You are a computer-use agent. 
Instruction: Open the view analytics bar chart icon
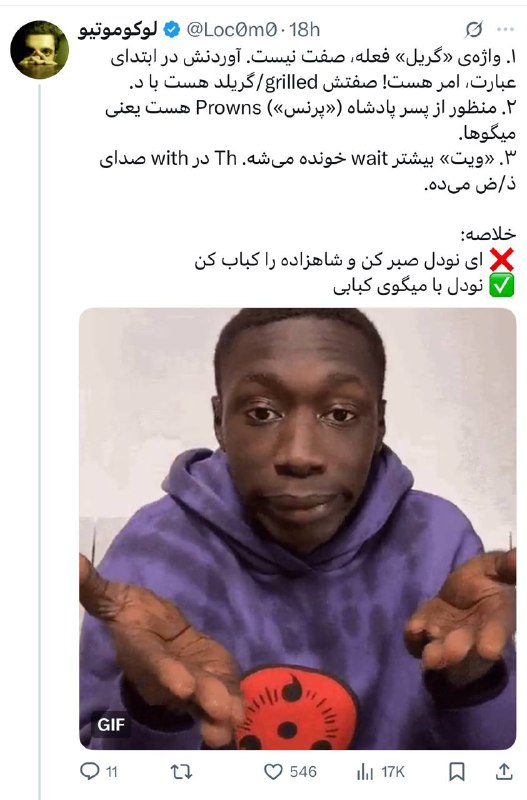[365, 771]
